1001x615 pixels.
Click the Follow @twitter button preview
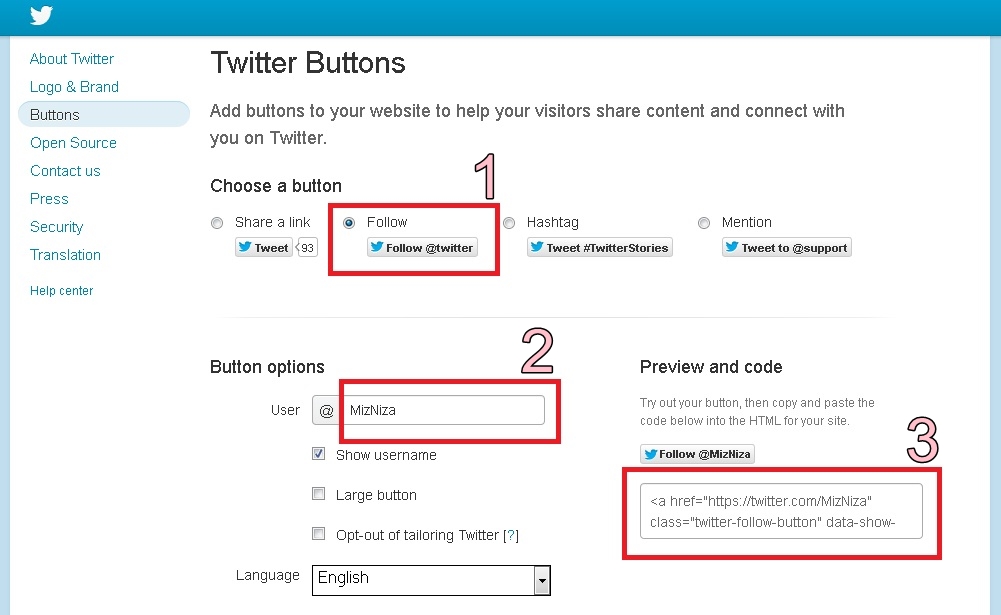(422, 247)
